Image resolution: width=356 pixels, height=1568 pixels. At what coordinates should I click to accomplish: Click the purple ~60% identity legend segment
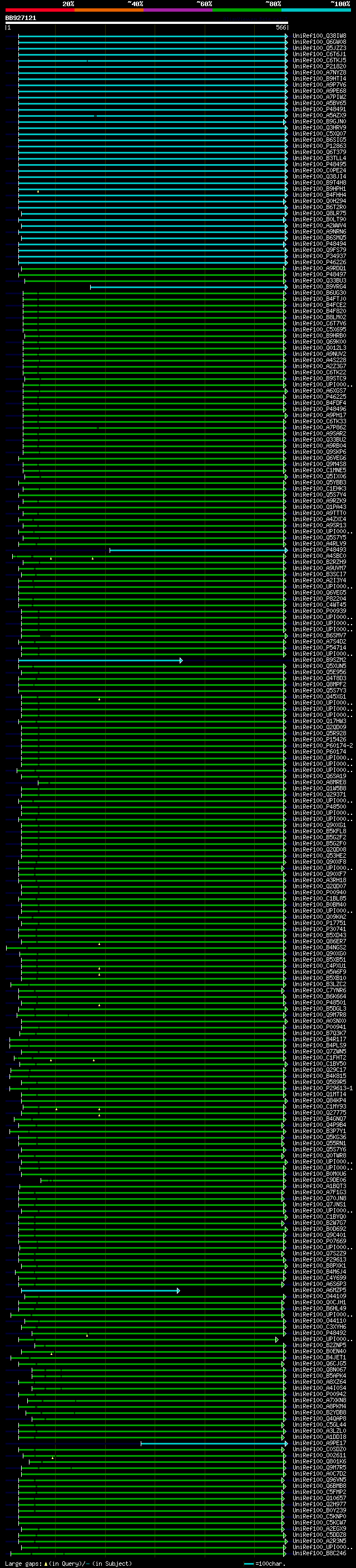point(179,10)
